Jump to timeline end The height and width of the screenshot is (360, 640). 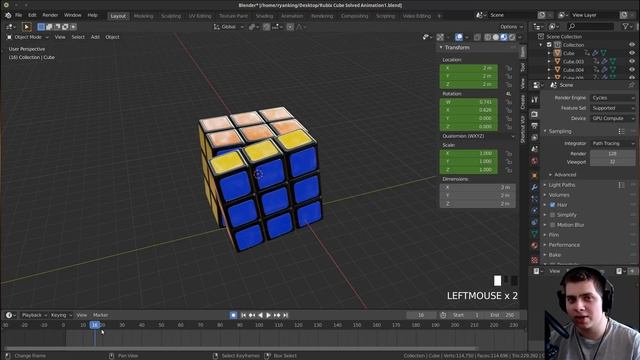click(x=285, y=315)
